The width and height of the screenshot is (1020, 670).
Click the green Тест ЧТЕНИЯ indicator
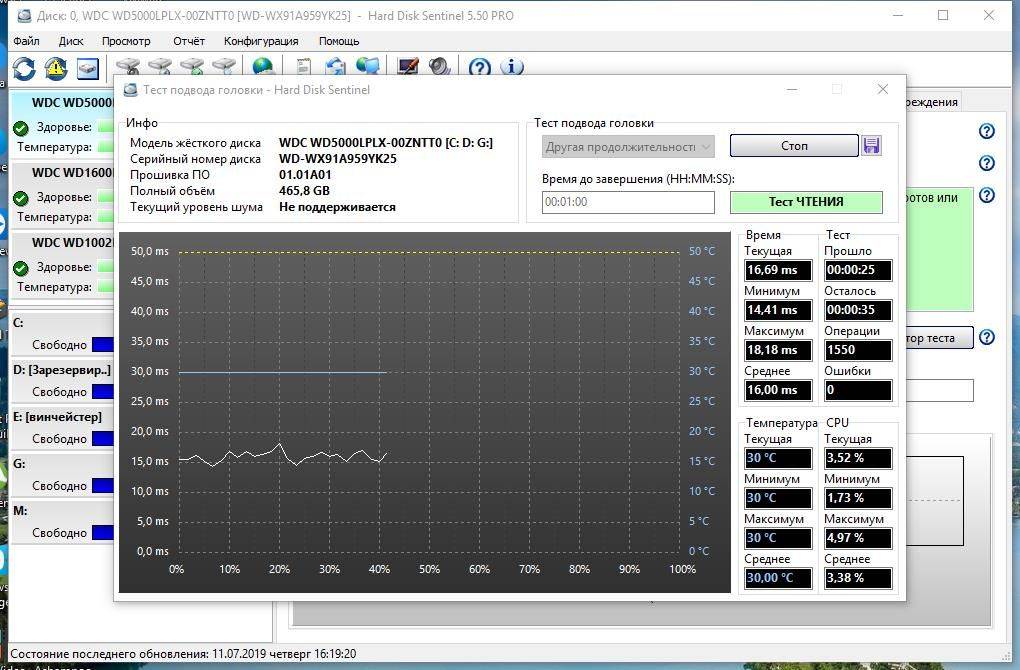807,202
